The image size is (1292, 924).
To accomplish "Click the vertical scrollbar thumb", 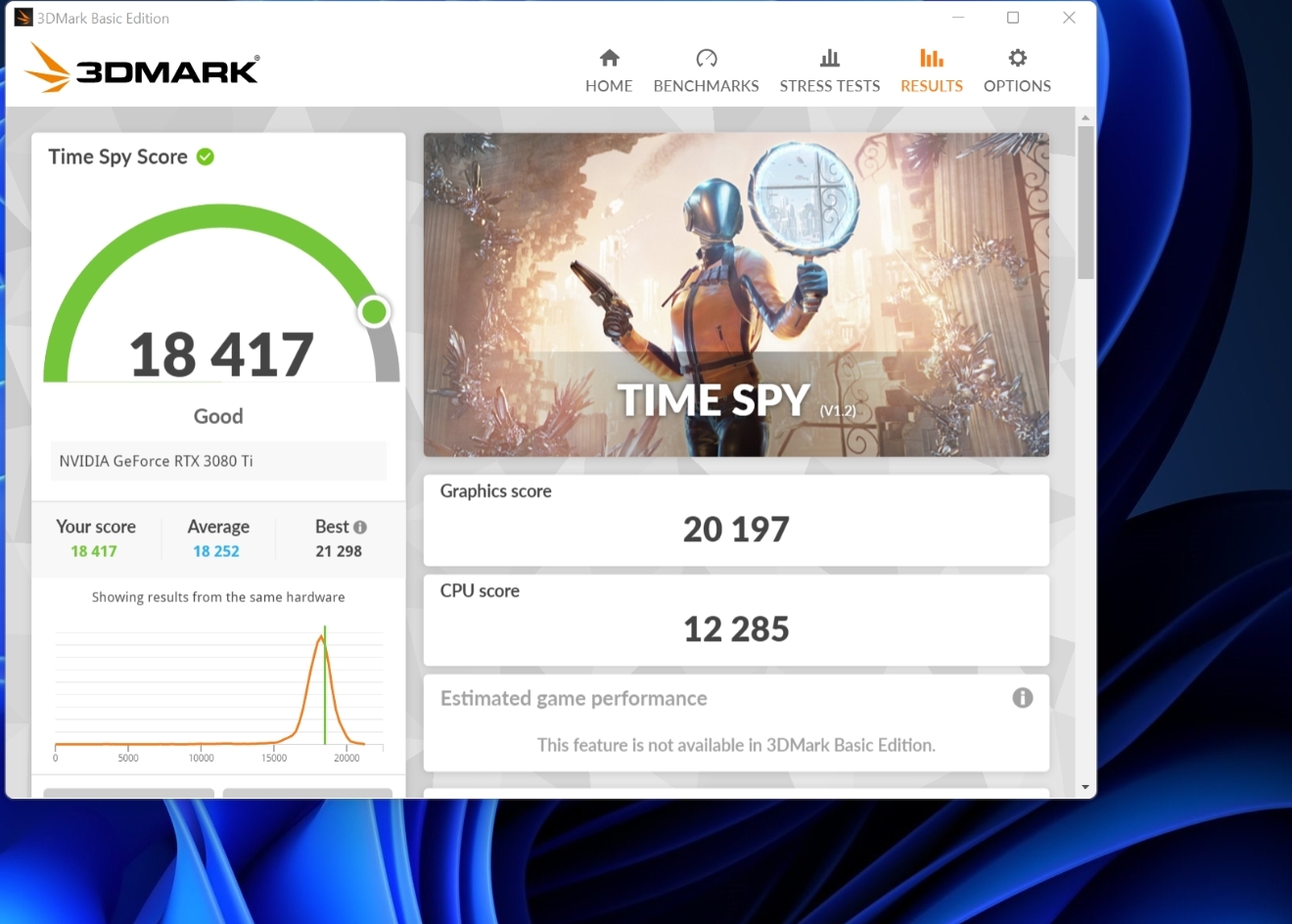I will [x=1085, y=203].
